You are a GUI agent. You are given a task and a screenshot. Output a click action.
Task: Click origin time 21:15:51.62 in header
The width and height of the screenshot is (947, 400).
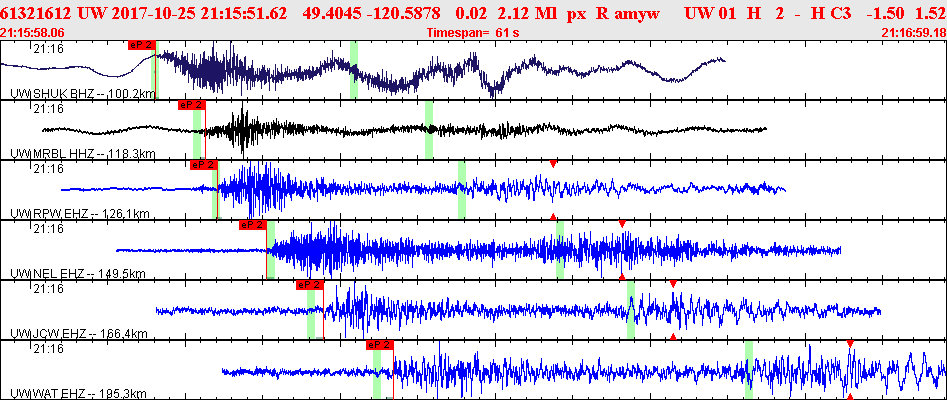245,13
